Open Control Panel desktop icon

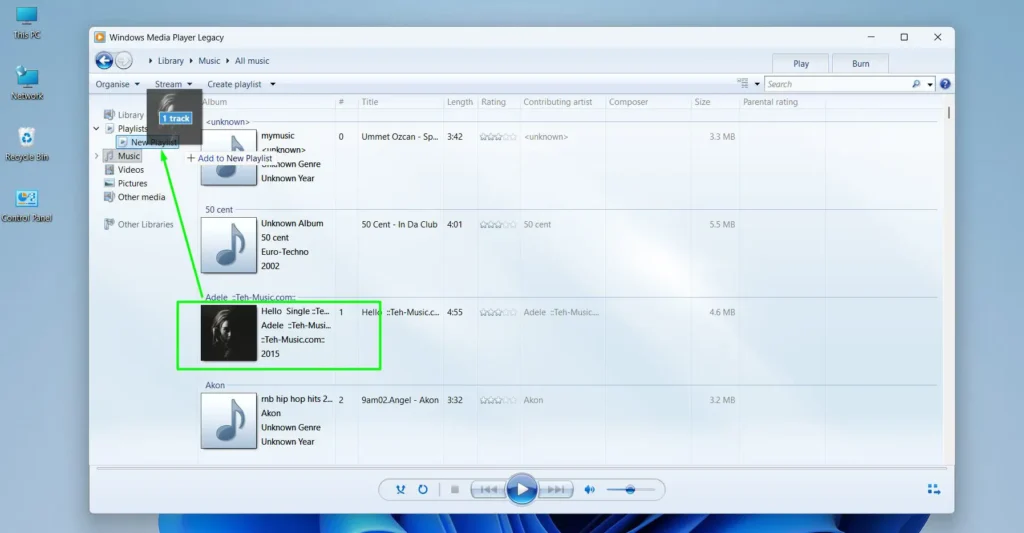click(x=27, y=206)
